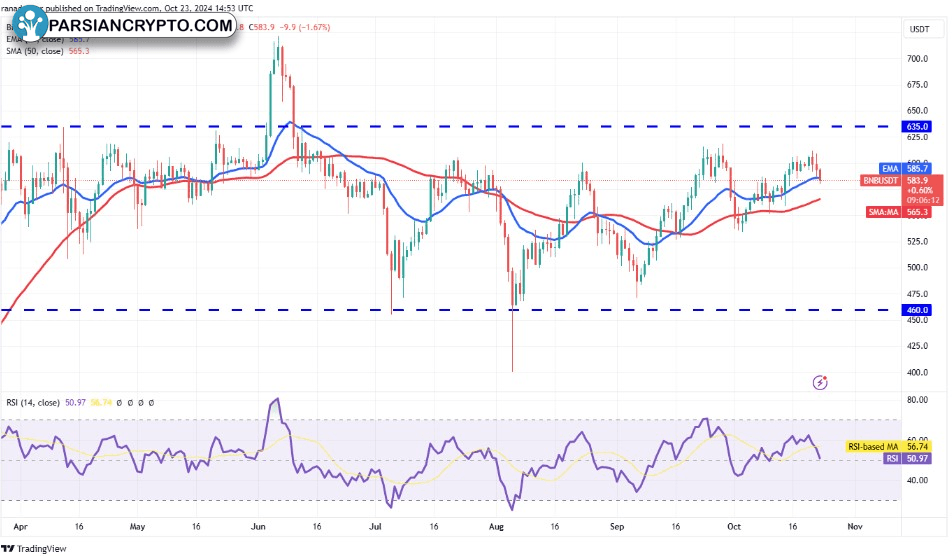Open the TradingView logo link at bottom

34,549
